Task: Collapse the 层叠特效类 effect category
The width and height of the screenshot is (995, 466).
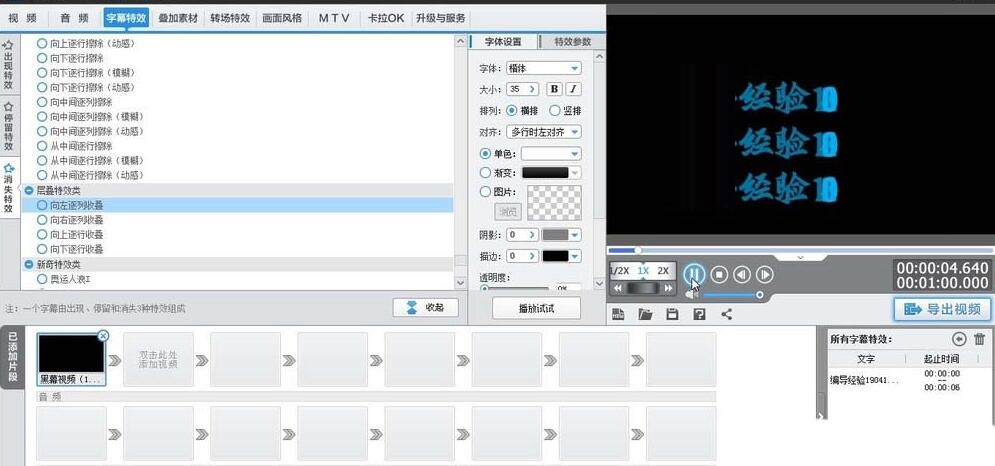Action: click(29, 190)
